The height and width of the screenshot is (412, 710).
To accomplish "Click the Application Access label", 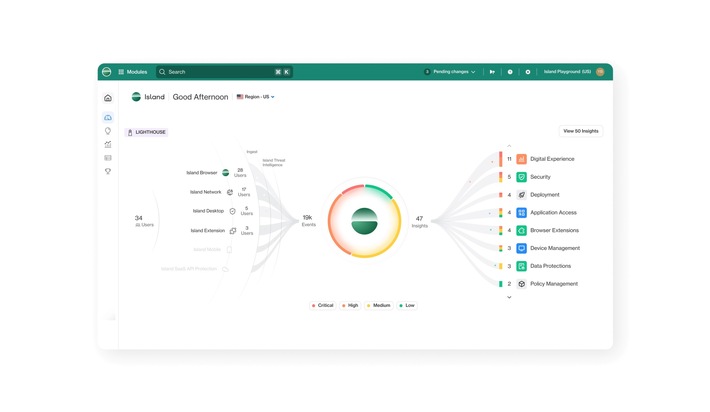I will coord(553,212).
